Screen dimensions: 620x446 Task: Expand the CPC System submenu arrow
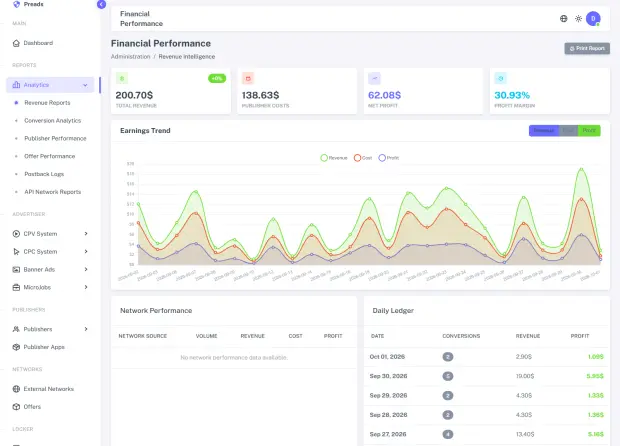[x=86, y=251]
